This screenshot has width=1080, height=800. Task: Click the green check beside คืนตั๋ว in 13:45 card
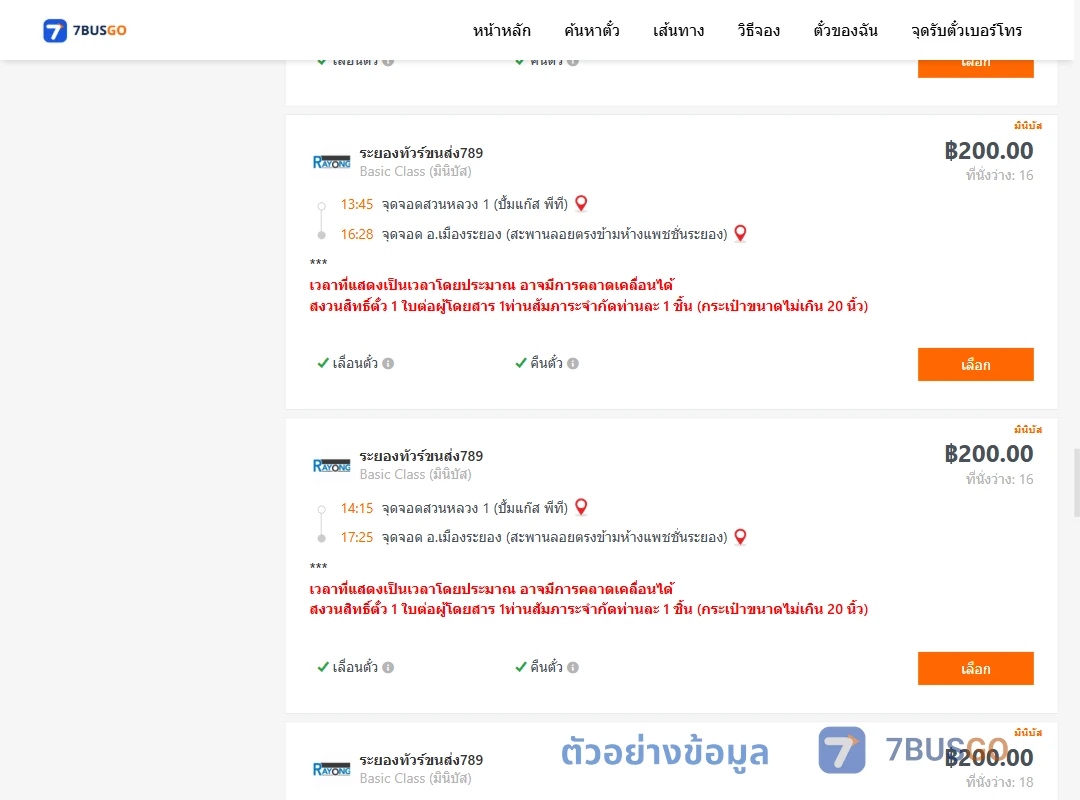(521, 363)
